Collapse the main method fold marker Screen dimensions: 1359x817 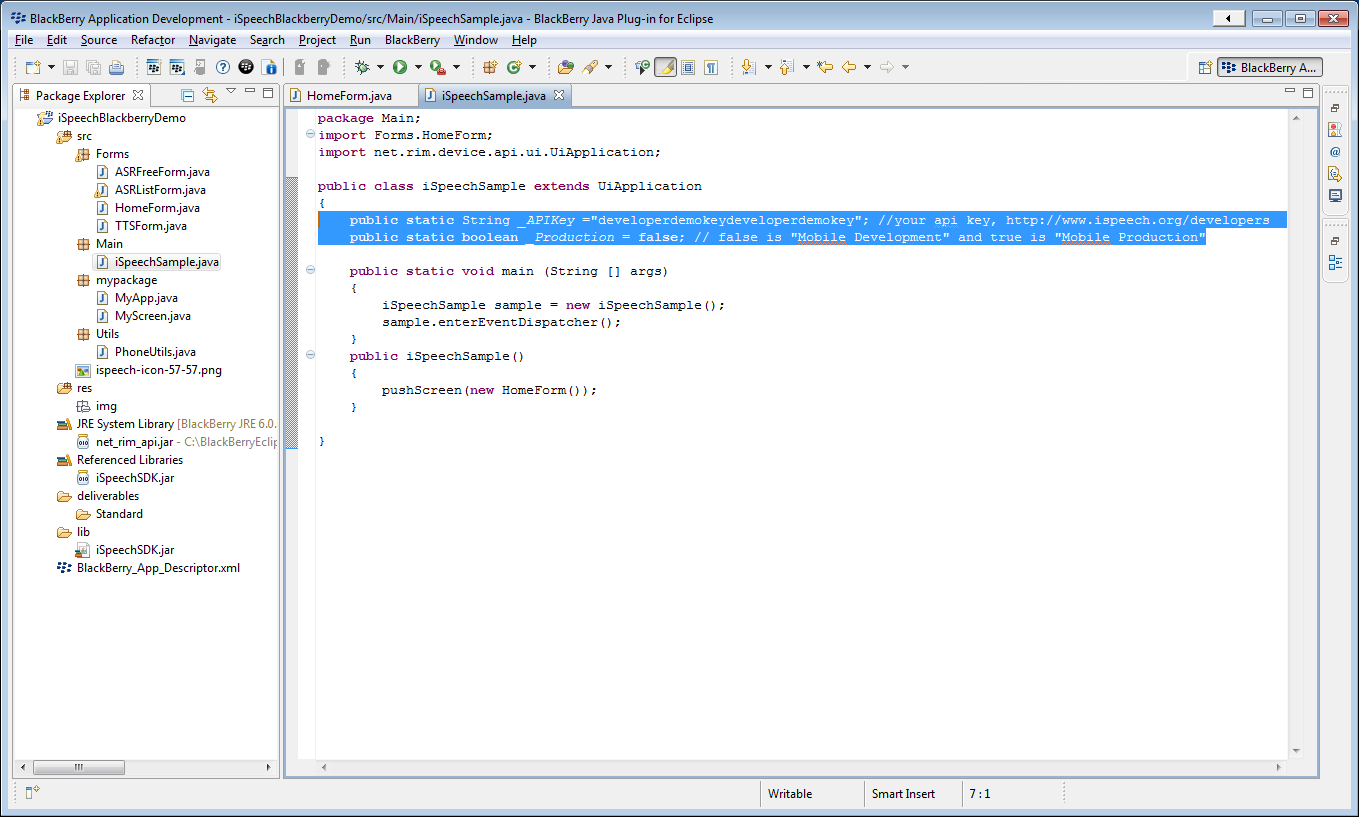[x=310, y=270]
